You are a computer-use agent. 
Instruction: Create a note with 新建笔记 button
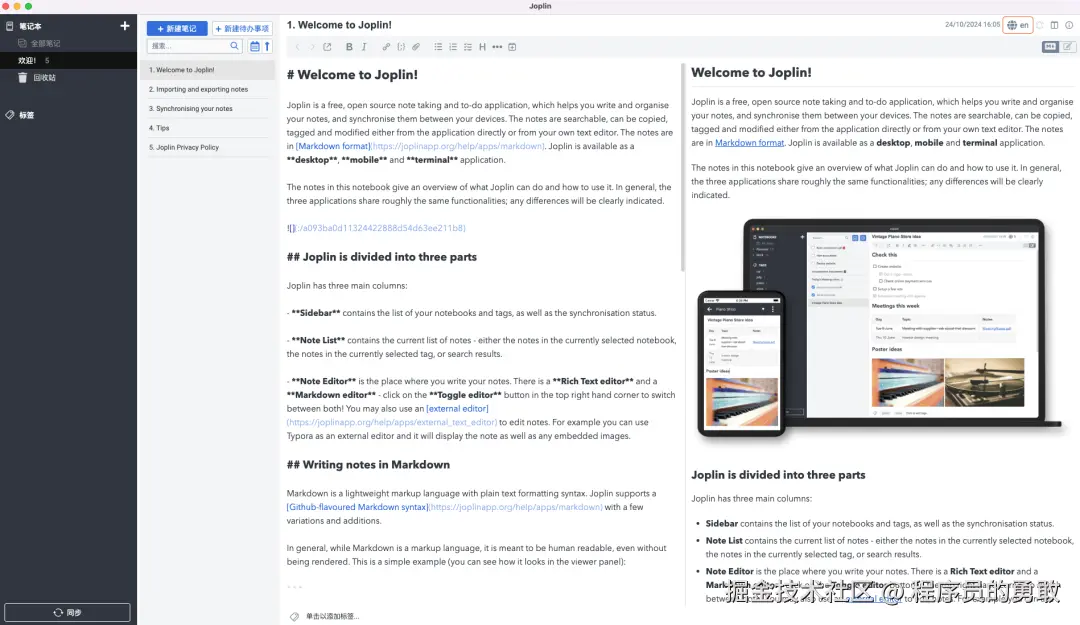(x=177, y=28)
